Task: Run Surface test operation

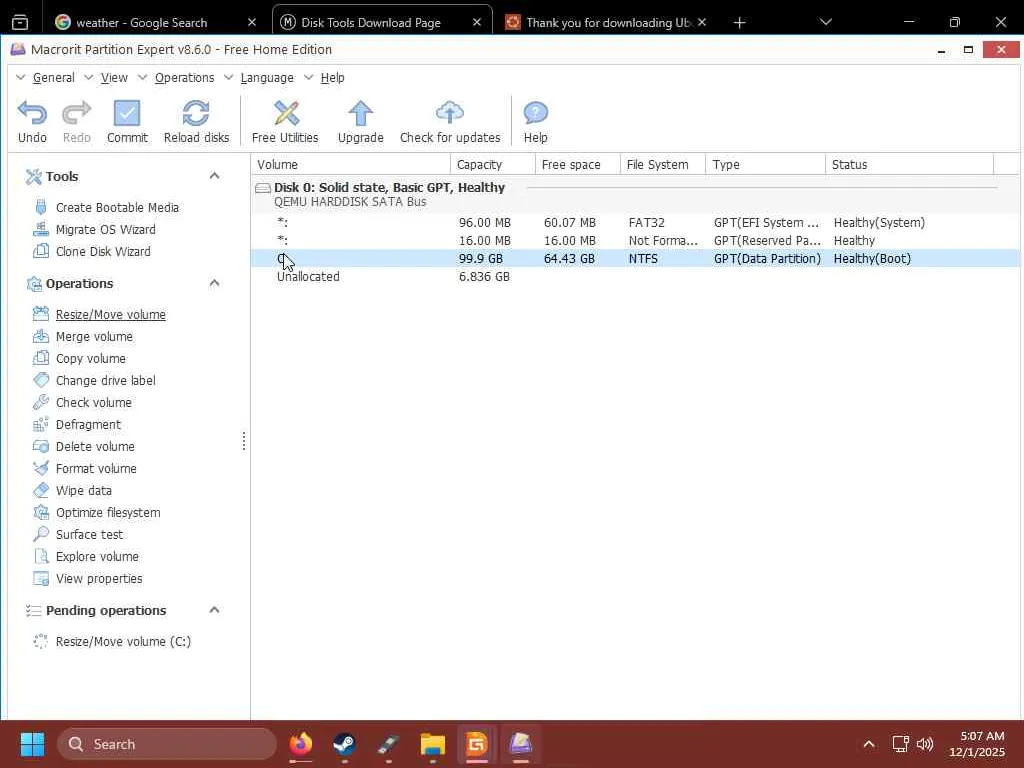Action: [89, 535]
